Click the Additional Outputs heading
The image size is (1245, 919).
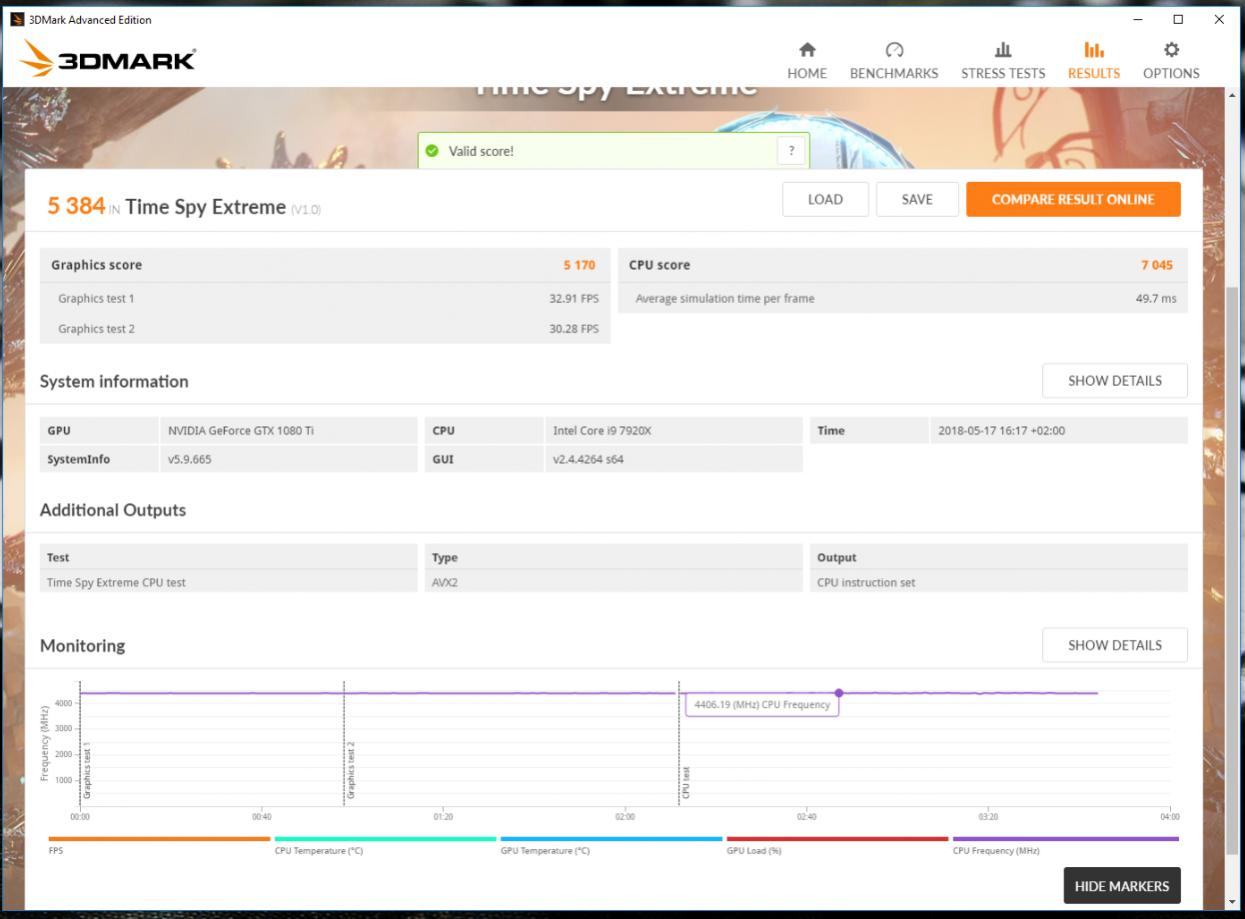pos(113,510)
